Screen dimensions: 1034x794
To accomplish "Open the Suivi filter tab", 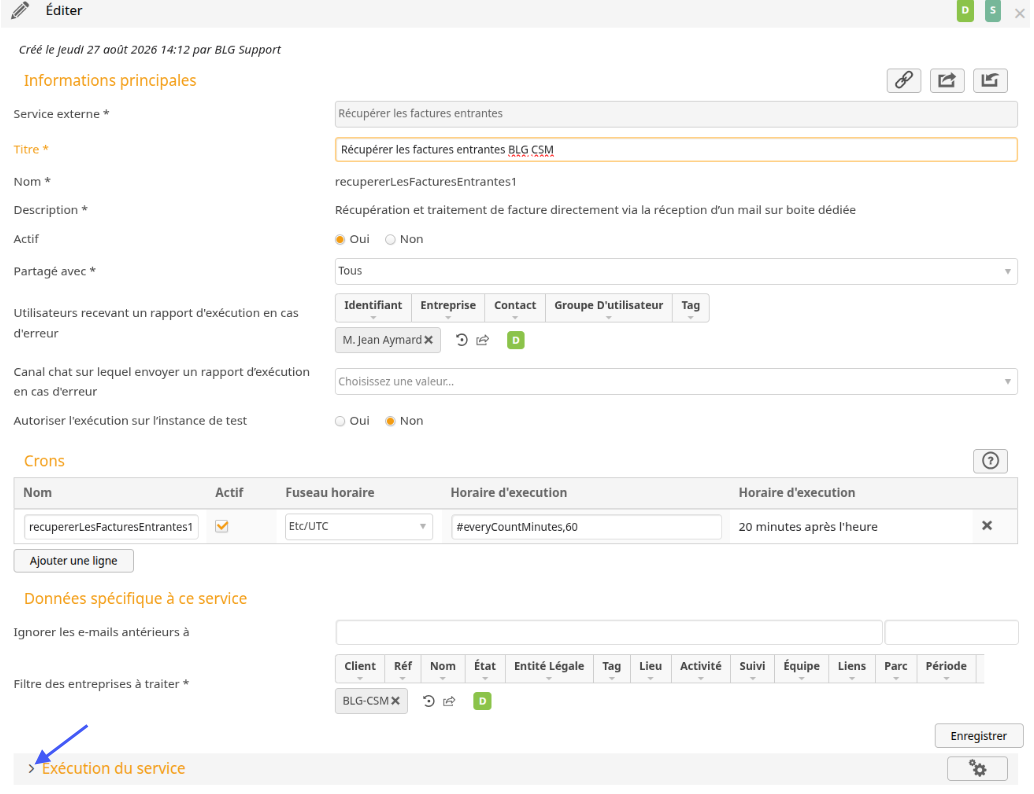I will [752, 668].
